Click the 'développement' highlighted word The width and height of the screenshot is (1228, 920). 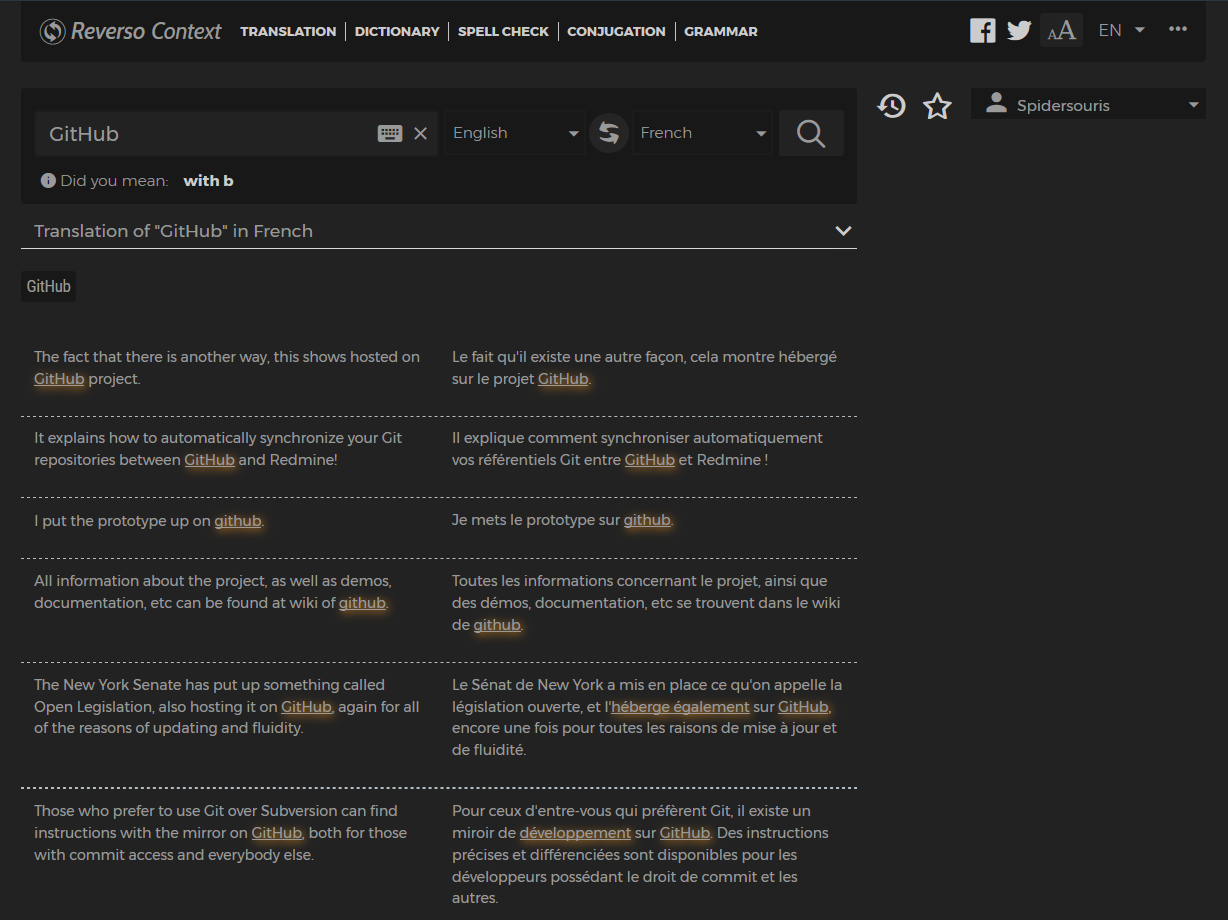(576, 833)
